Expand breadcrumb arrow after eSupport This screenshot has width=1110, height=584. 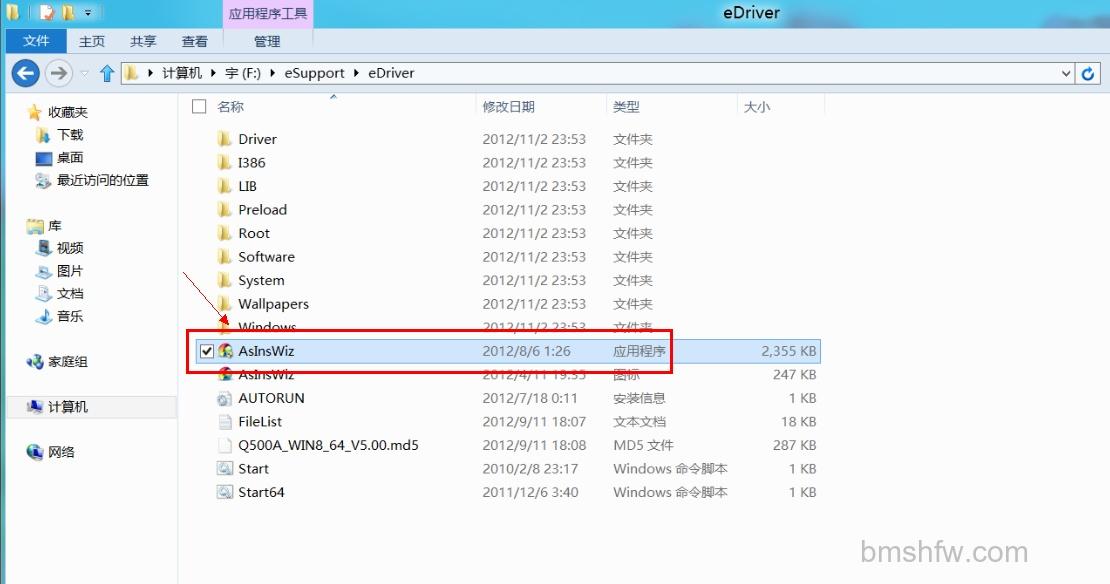[356, 73]
